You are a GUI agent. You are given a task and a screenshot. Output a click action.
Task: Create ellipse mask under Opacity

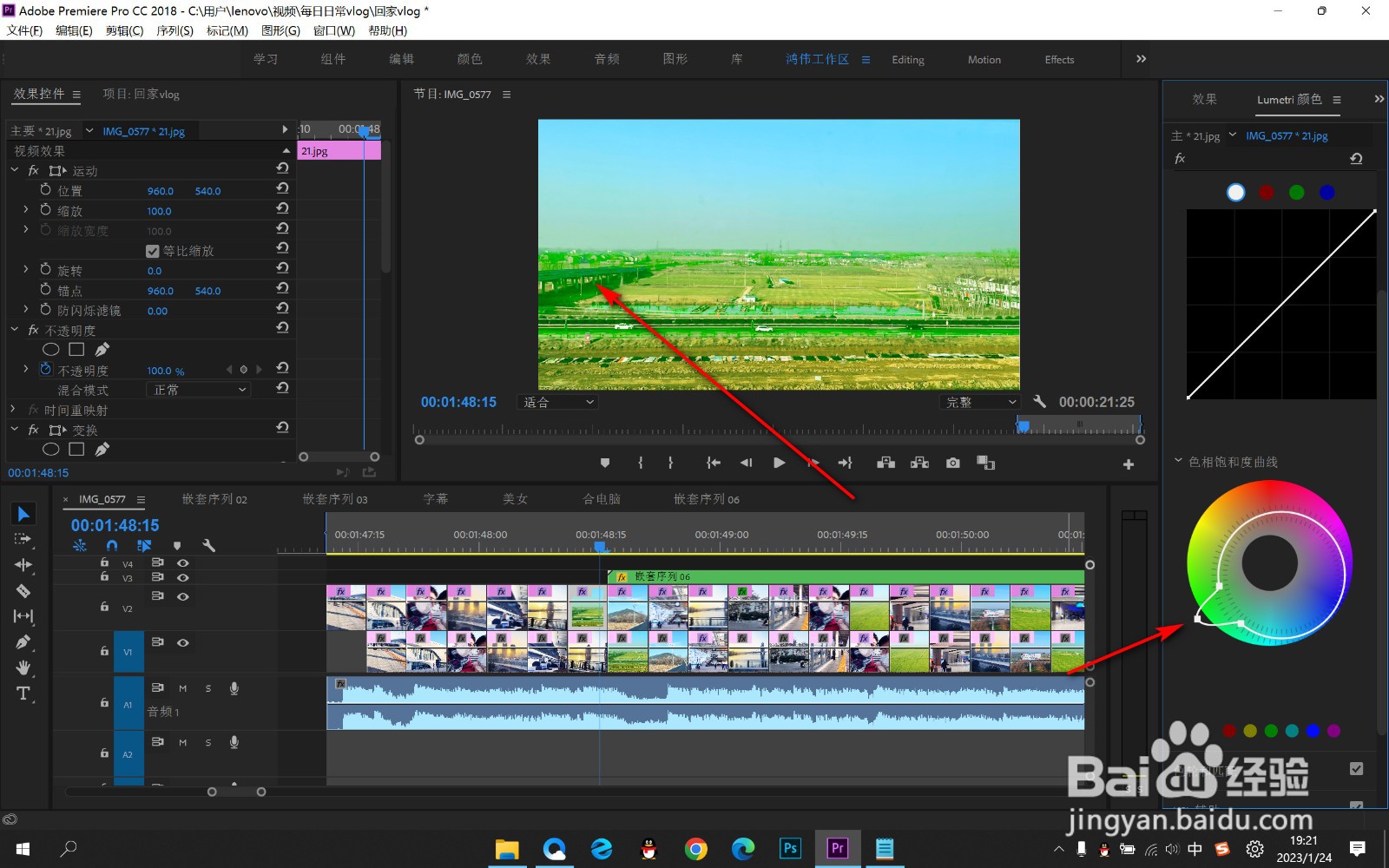tap(51, 349)
